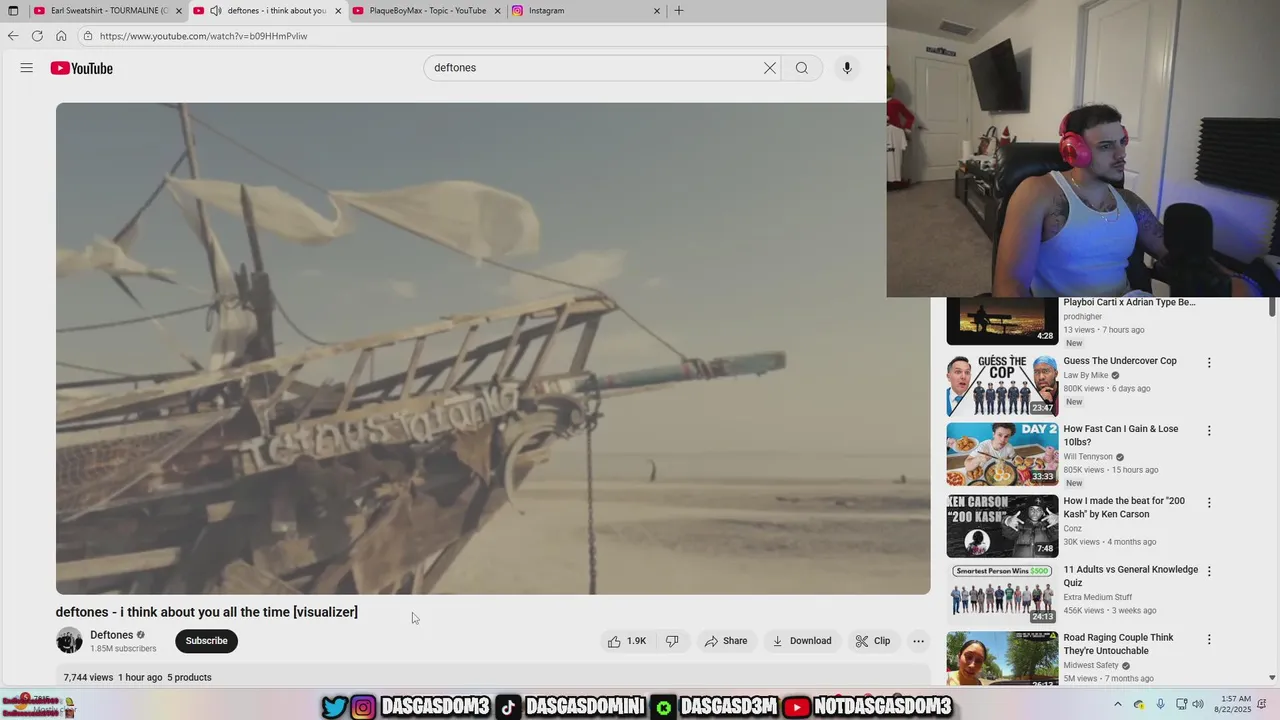Go to the YouTube home logo
The width and height of the screenshot is (1280, 720).
pos(82,68)
